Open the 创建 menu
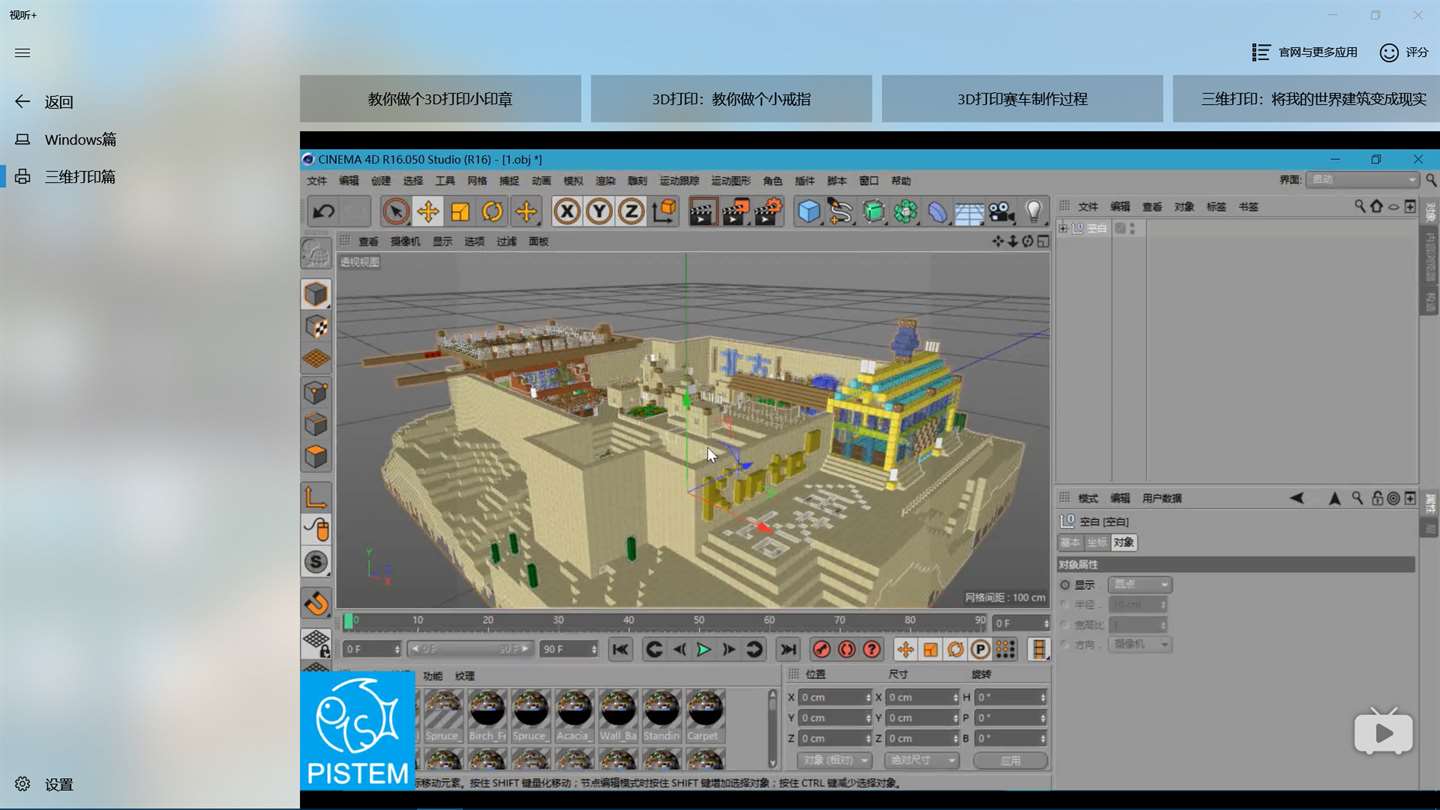 [x=381, y=181]
